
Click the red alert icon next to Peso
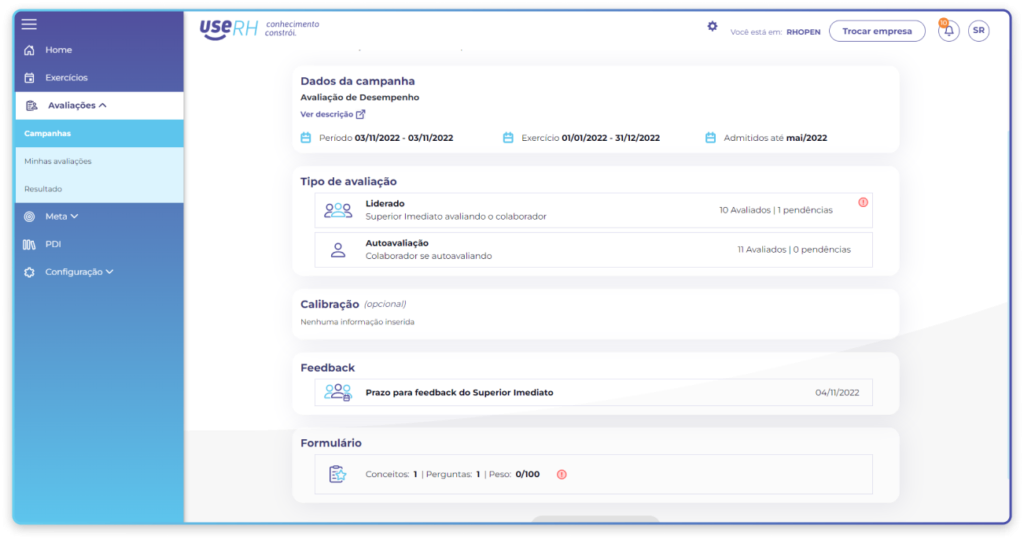[562, 475]
